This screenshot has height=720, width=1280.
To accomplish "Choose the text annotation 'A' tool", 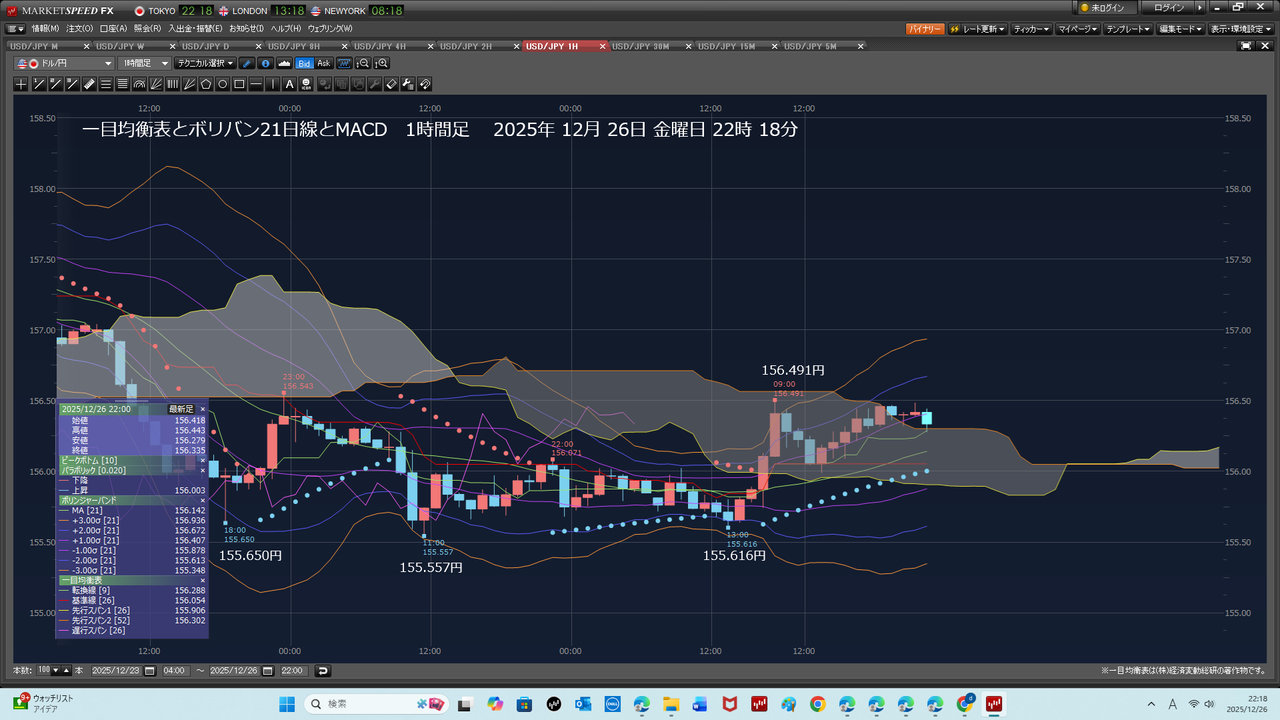I will [290, 84].
